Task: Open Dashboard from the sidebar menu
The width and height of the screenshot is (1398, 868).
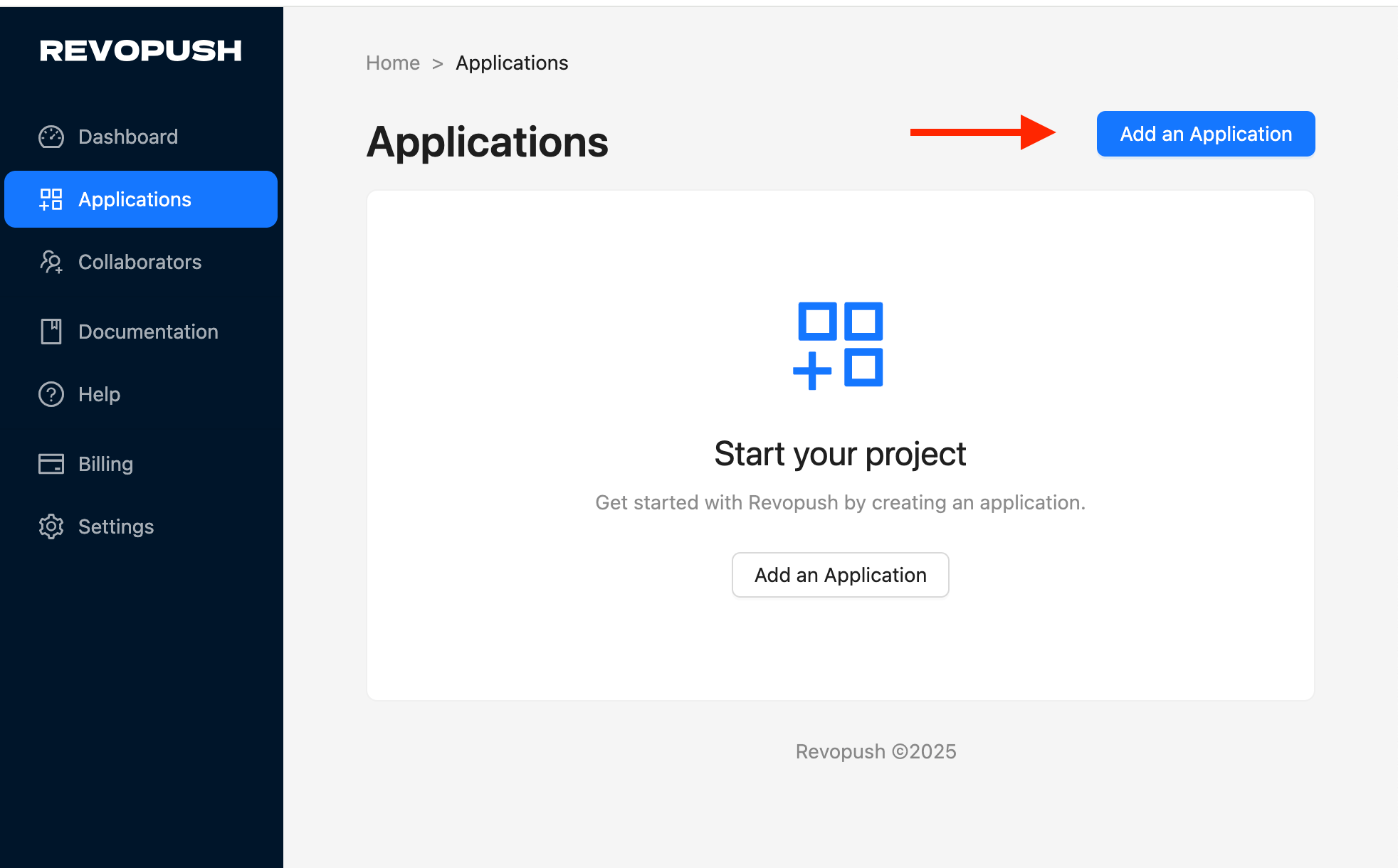Action: coord(127,137)
